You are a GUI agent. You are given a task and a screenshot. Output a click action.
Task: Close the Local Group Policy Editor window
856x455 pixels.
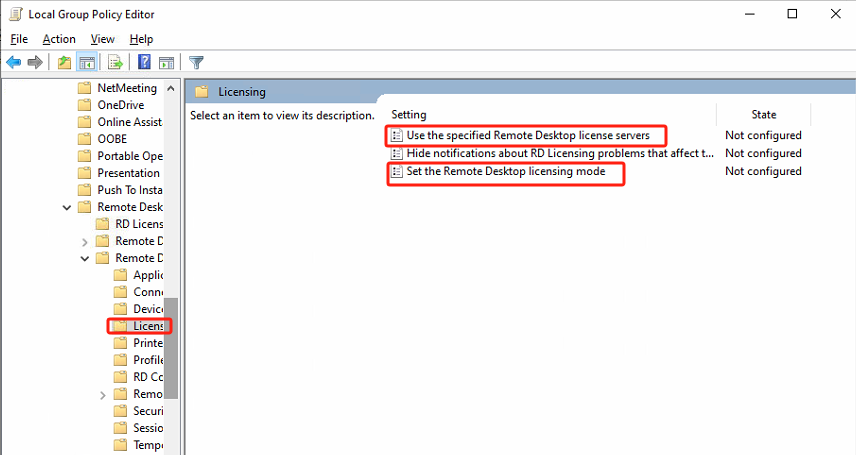[835, 14]
